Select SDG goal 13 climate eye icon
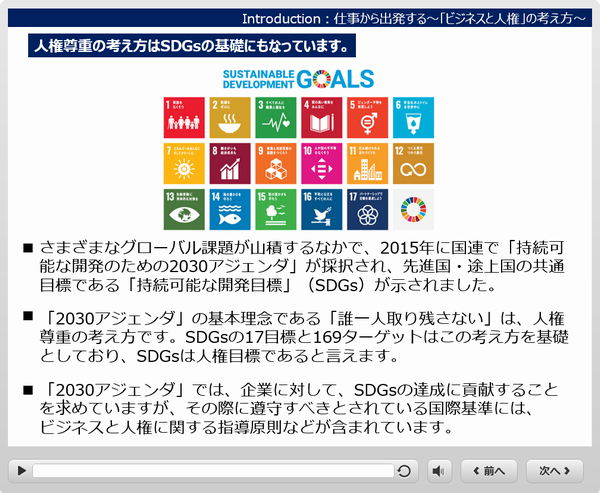Image resolution: width=600 pixels, height=493 pixels. (x=184, y=209)
